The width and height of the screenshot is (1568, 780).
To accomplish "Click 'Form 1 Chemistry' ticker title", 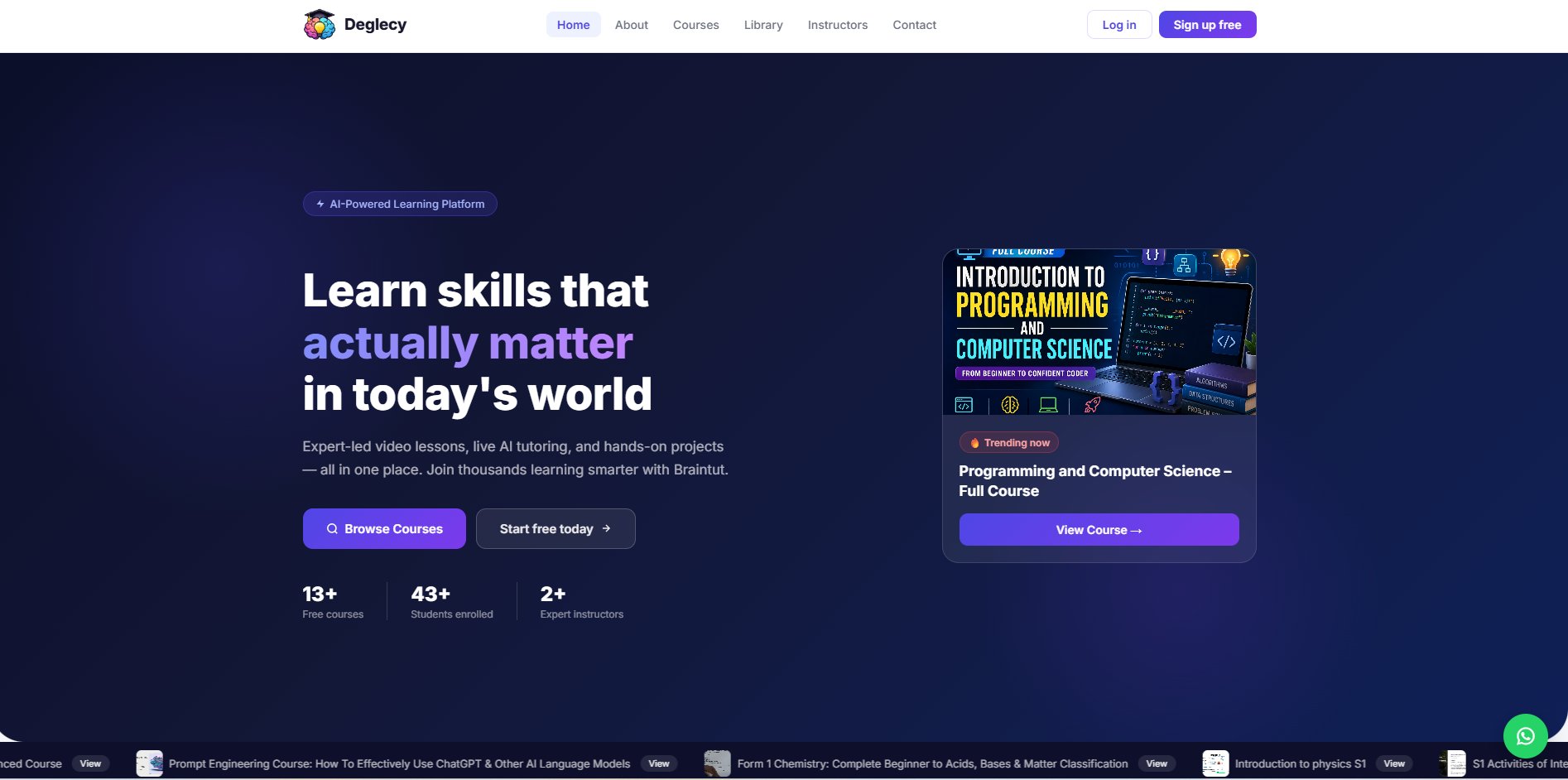I will [x=932, y=763].
